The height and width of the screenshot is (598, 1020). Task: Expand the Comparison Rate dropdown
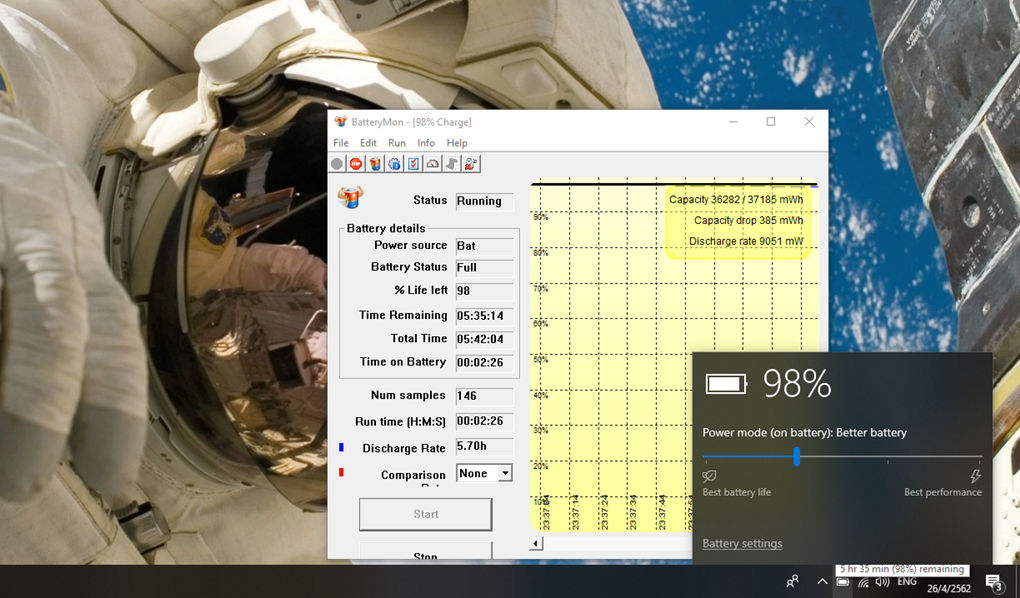505,473
